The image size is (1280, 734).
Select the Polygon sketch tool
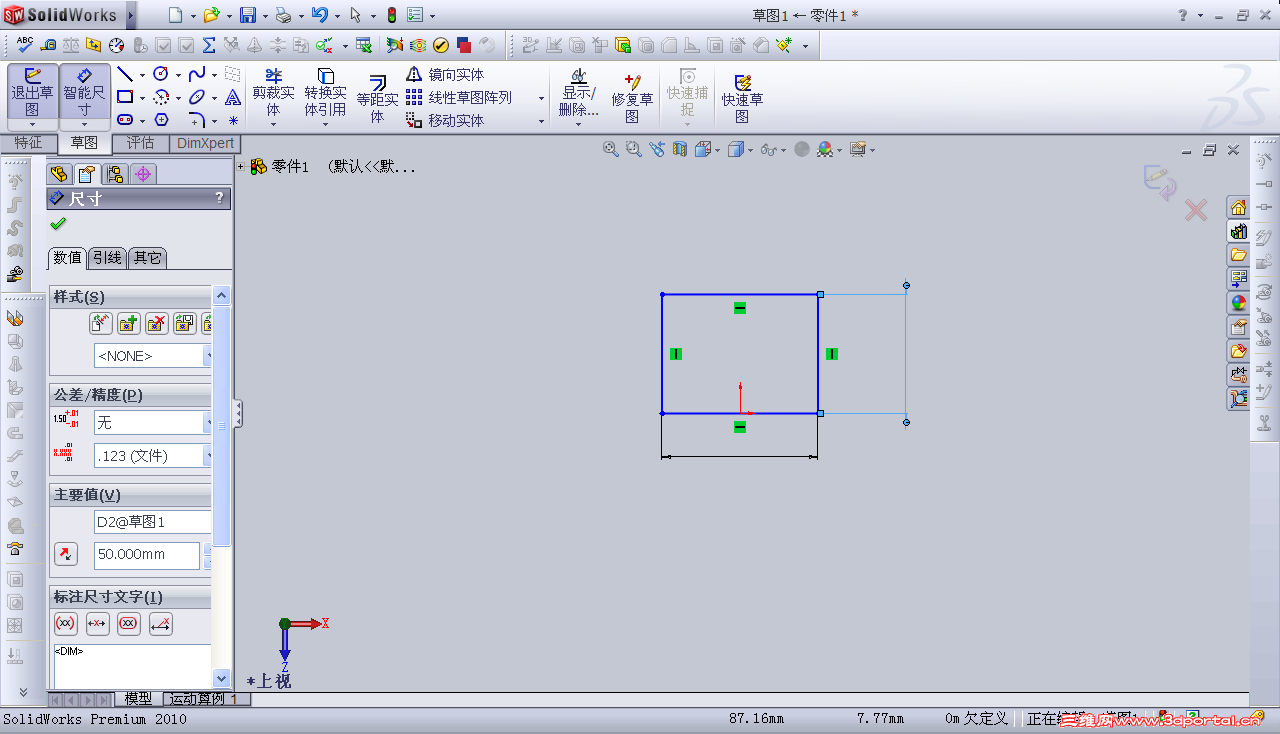161,120
